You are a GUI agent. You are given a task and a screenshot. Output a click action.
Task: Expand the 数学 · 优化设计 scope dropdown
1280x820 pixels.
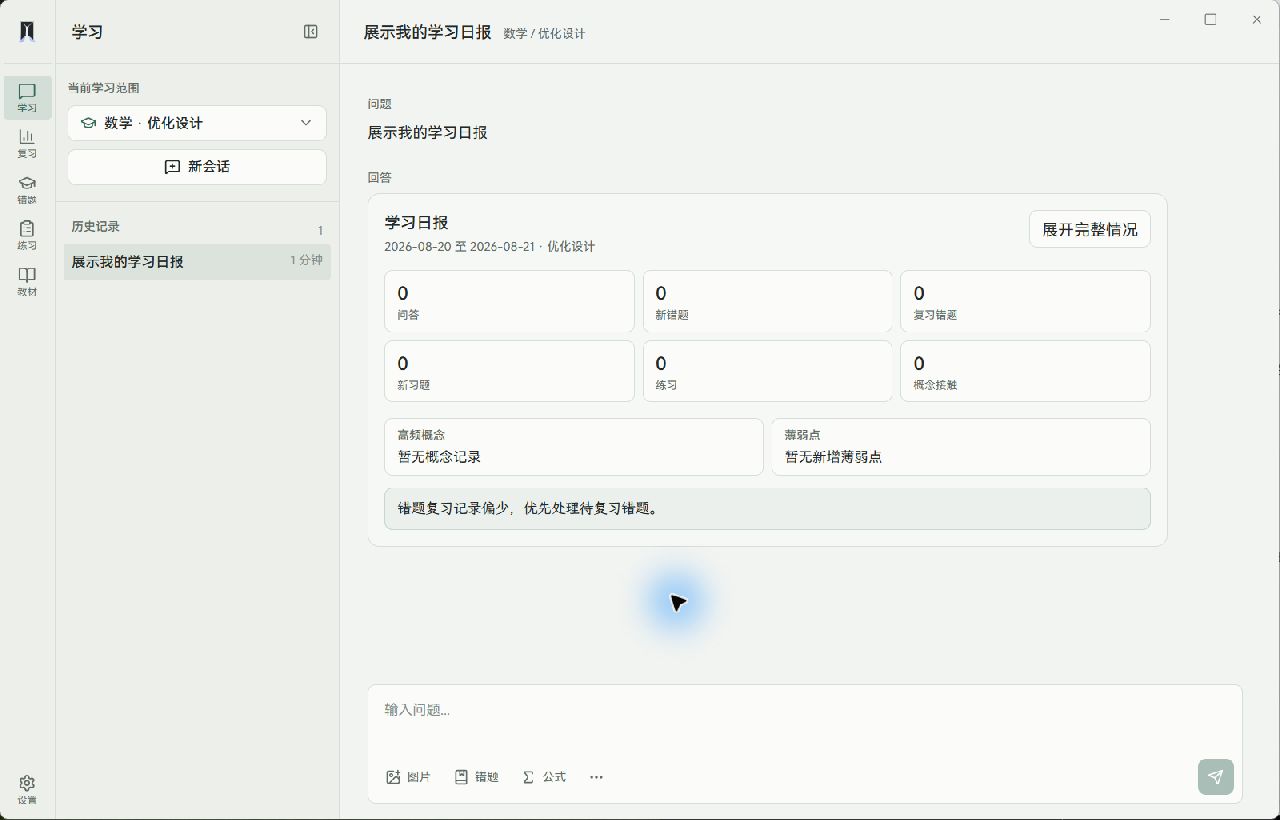(x=197, y=123)
